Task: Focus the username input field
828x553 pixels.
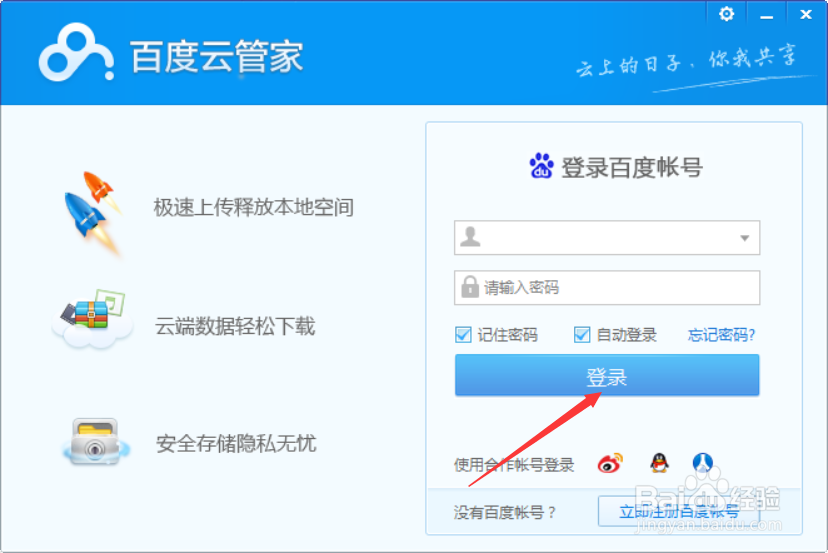Action: point(607,238)
